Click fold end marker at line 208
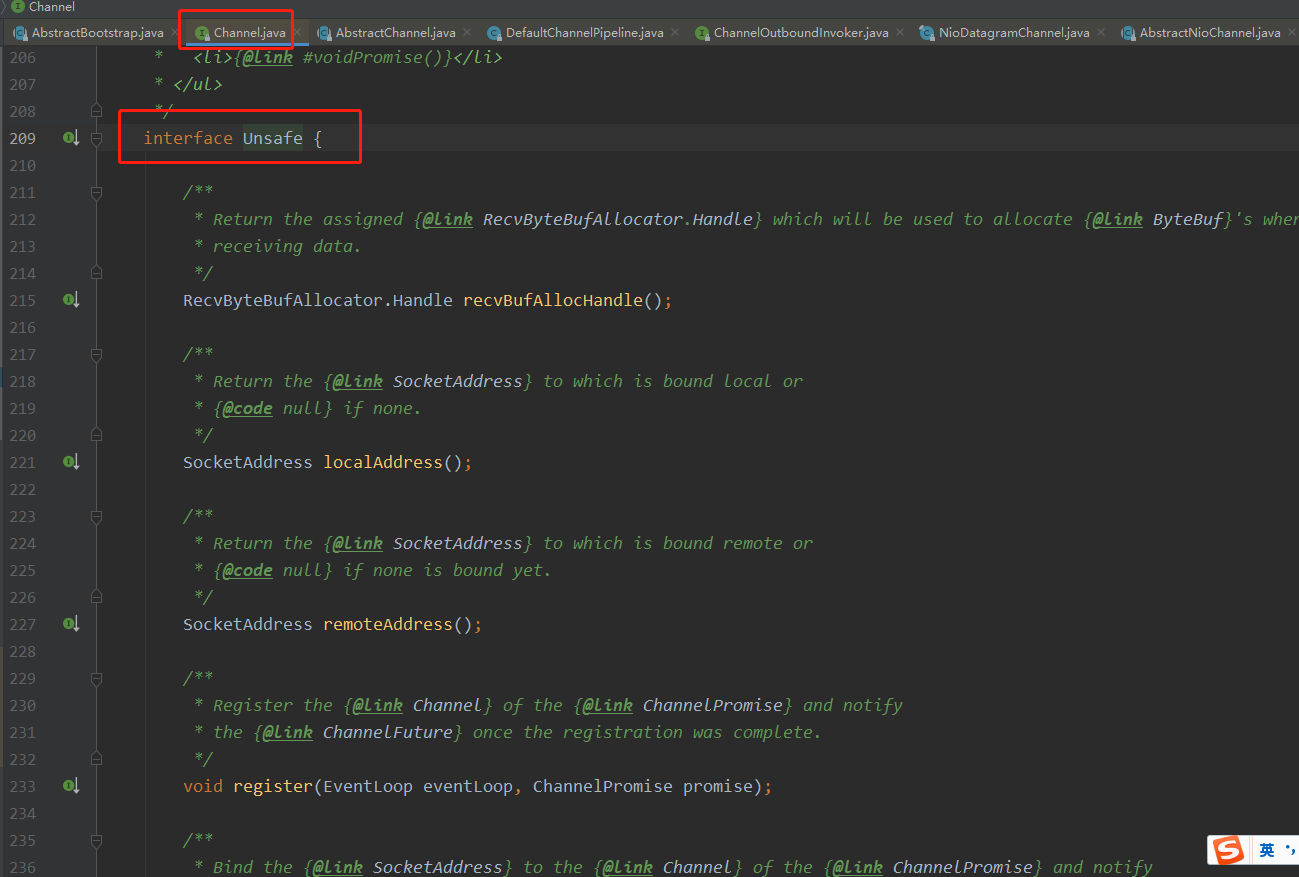The width and height of the screenshot is (1299, 877). click(x=97, y=111)
